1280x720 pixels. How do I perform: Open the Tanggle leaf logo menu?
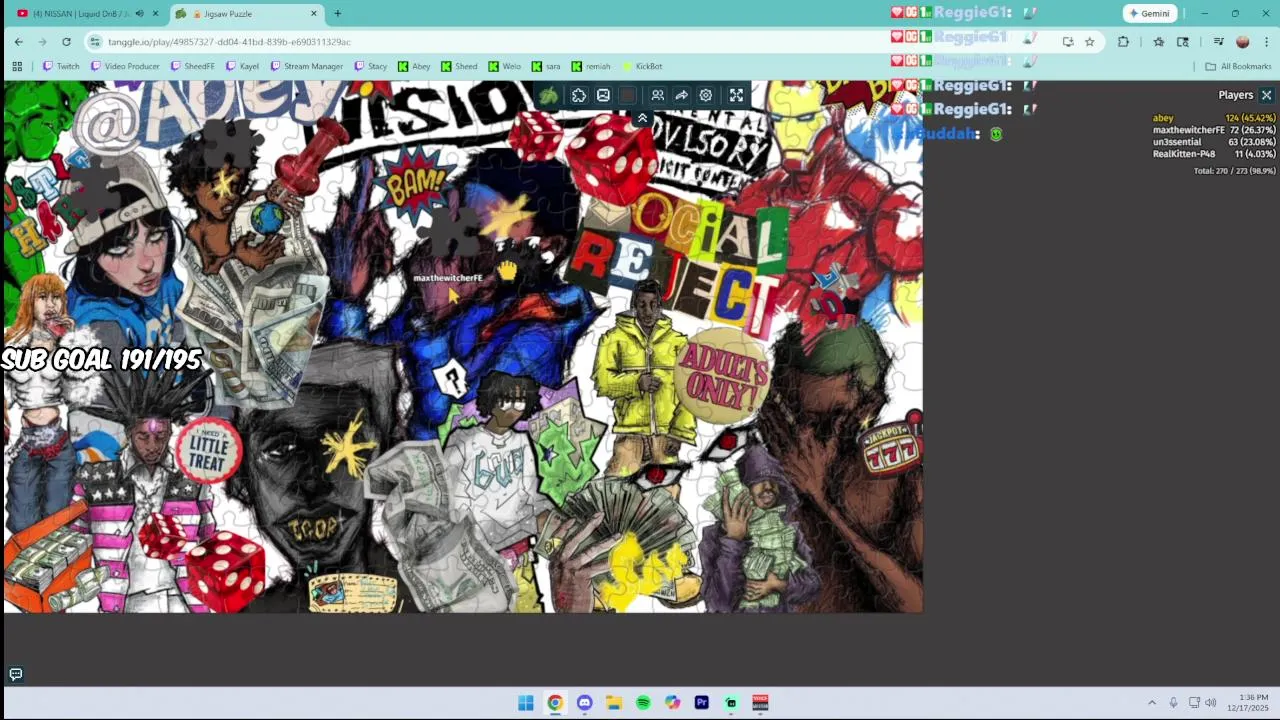coord(549,95)
